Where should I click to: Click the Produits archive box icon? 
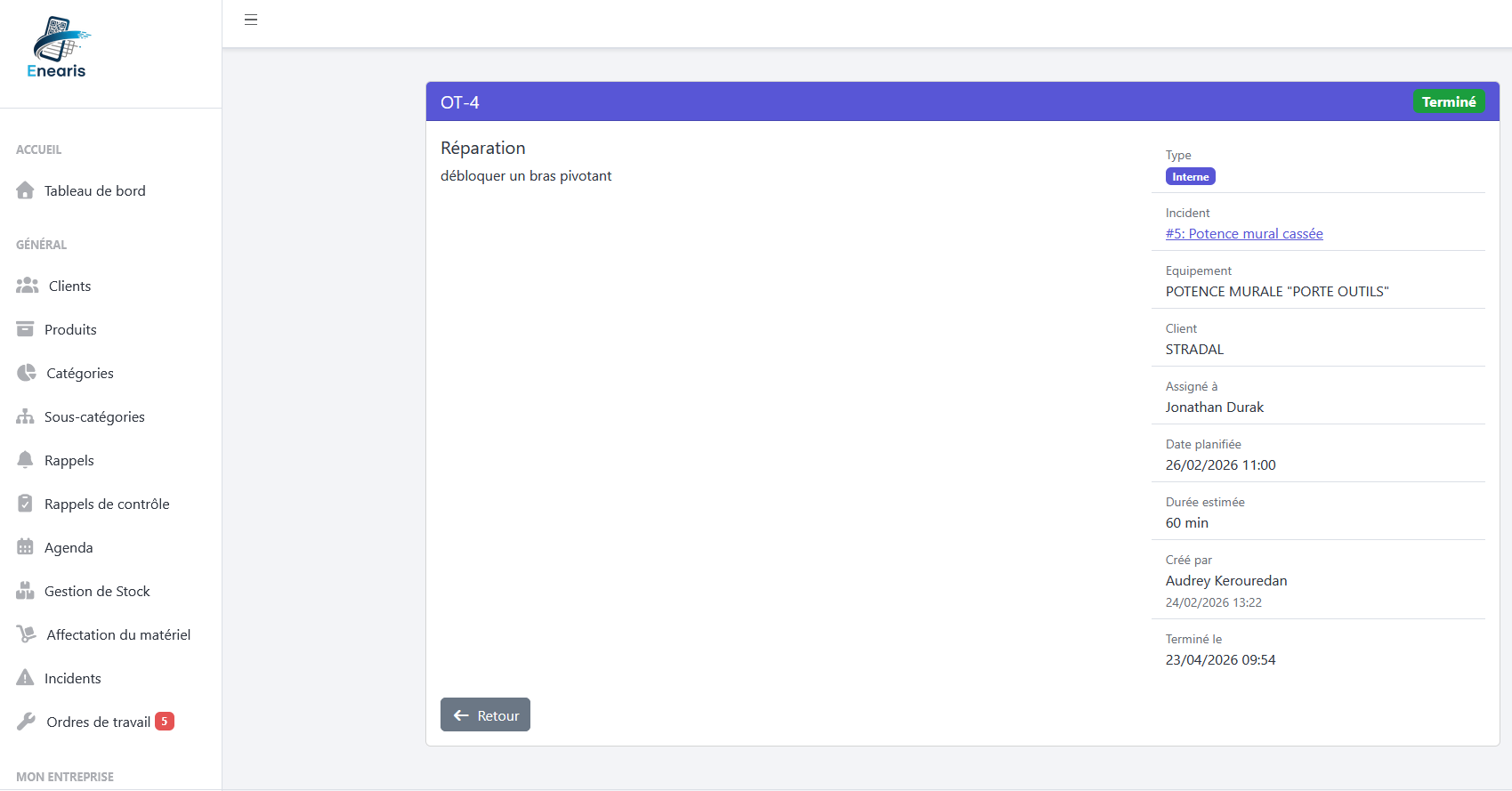click(x=25, y=329)
